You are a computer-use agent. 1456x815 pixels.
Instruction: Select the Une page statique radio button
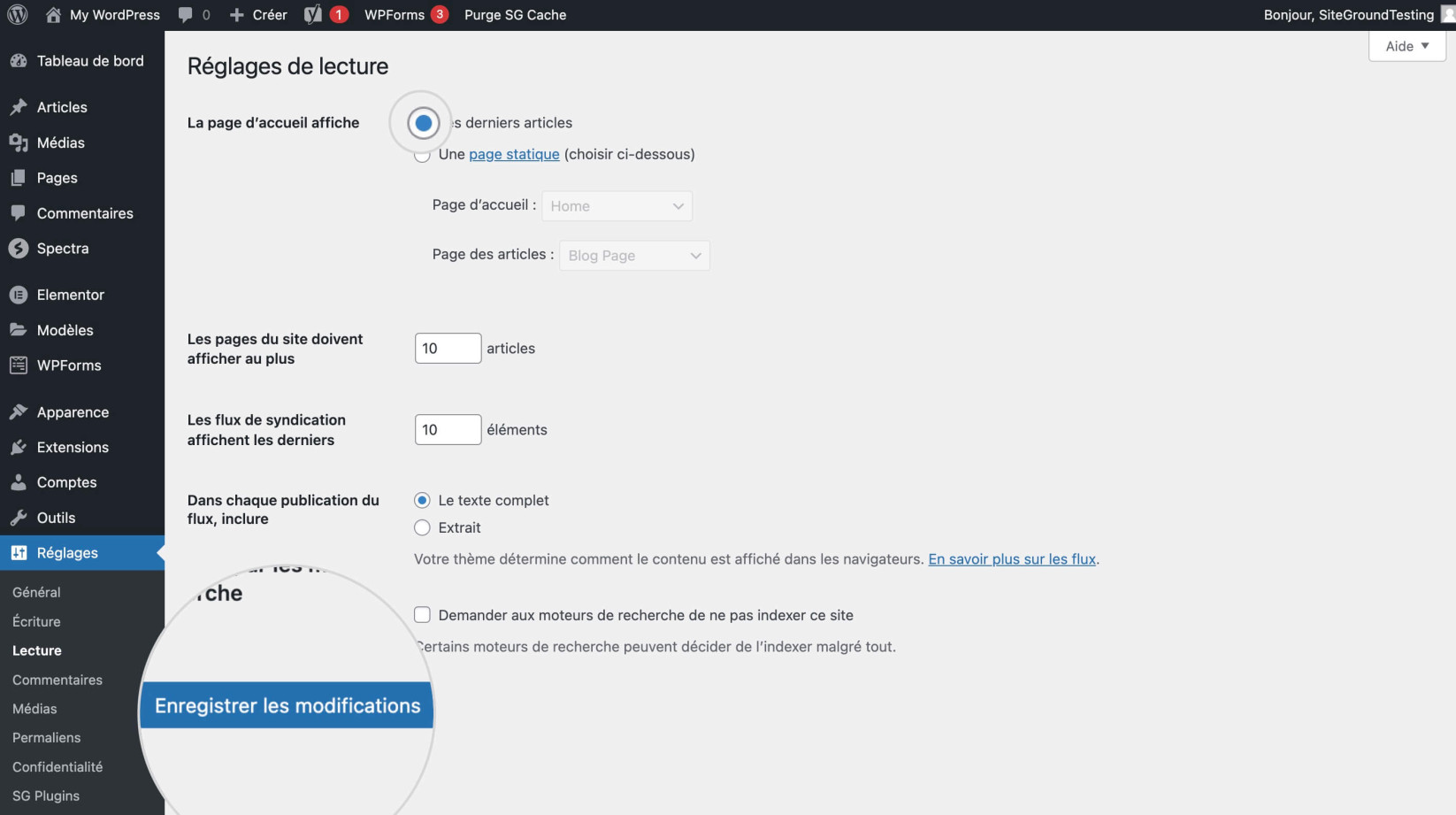click(423, 156)
